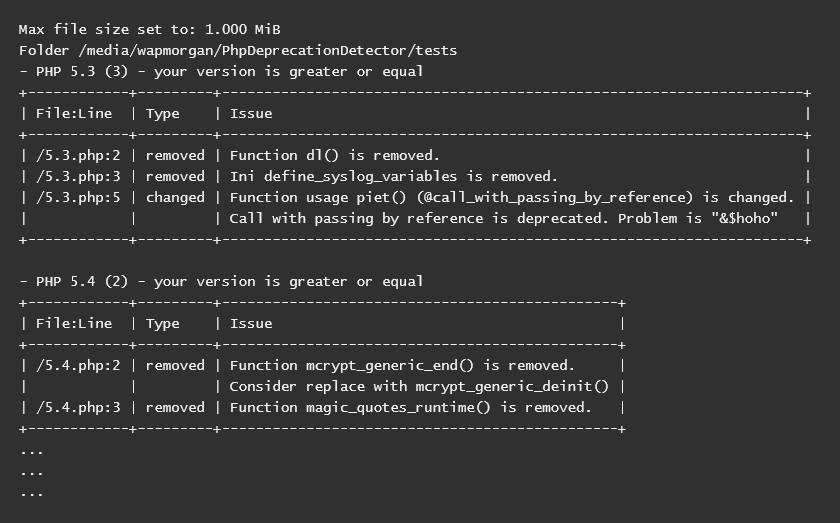
Task: Click the "Issue" header in PHP 5.4 table
Action: point(251,323)
